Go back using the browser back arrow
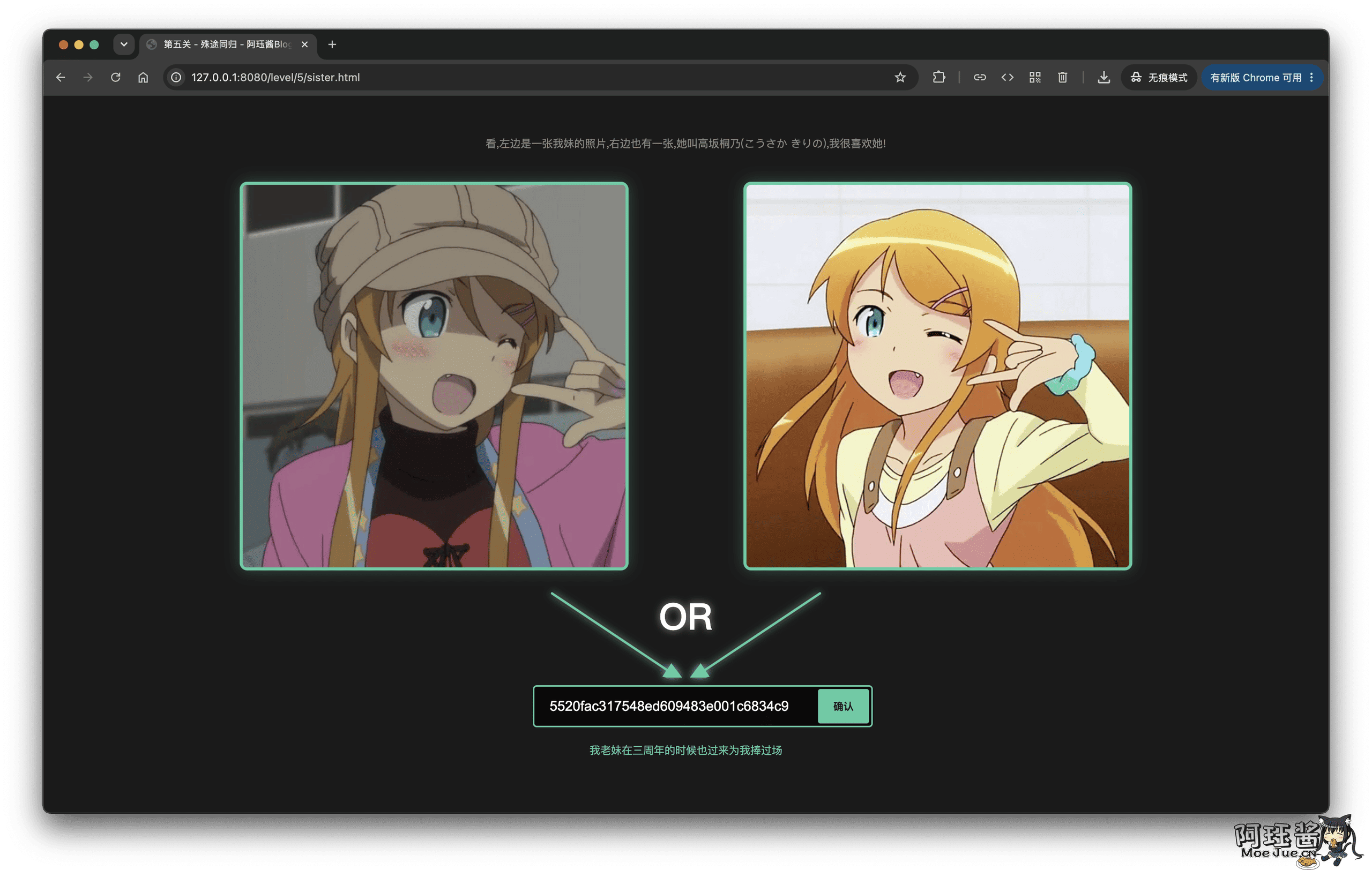Screen dimensions: 1372x870 click(61, 78)
